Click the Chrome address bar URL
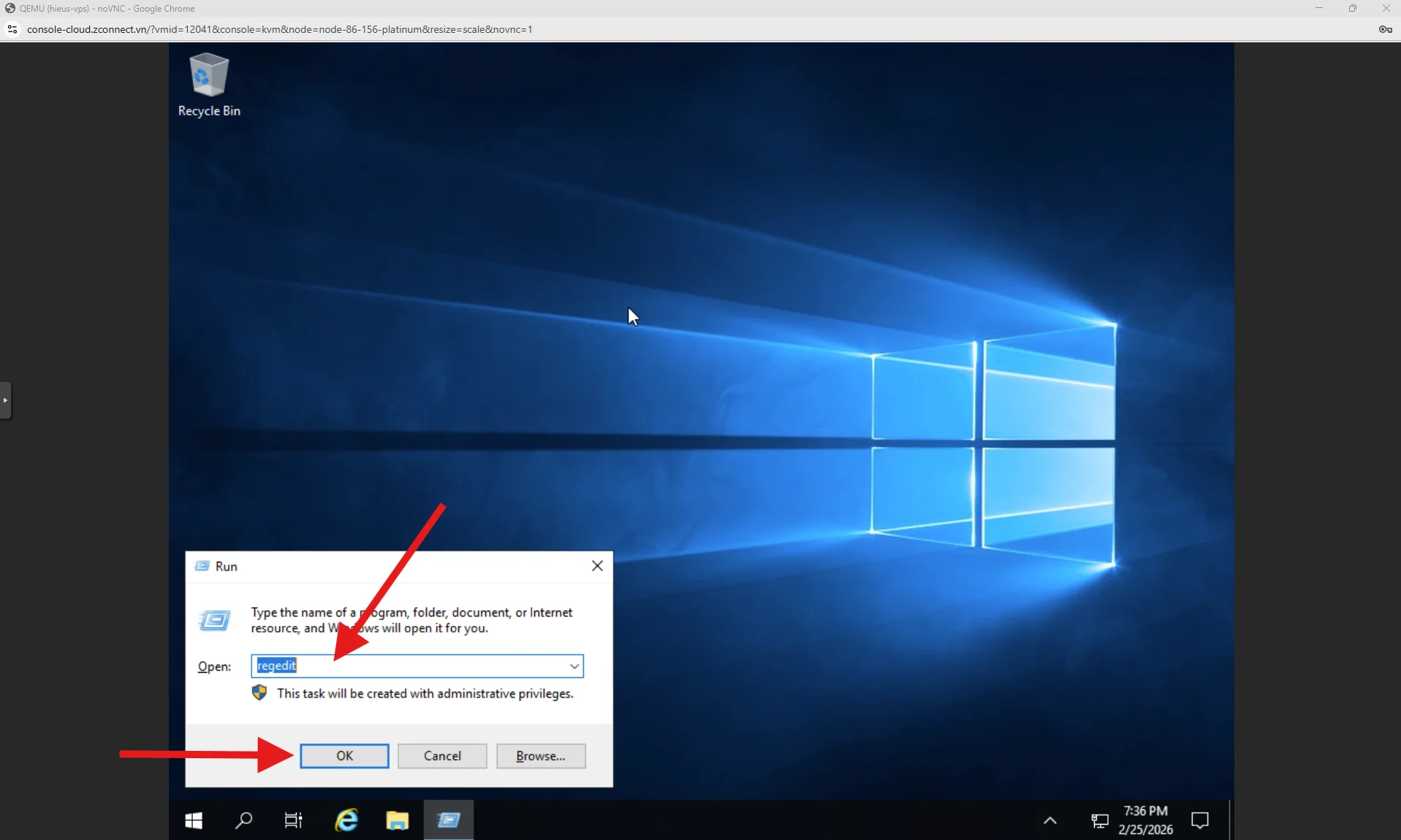Image resolution: width=1401 pixels, height=840 pixels. click(x=280, y=29)
